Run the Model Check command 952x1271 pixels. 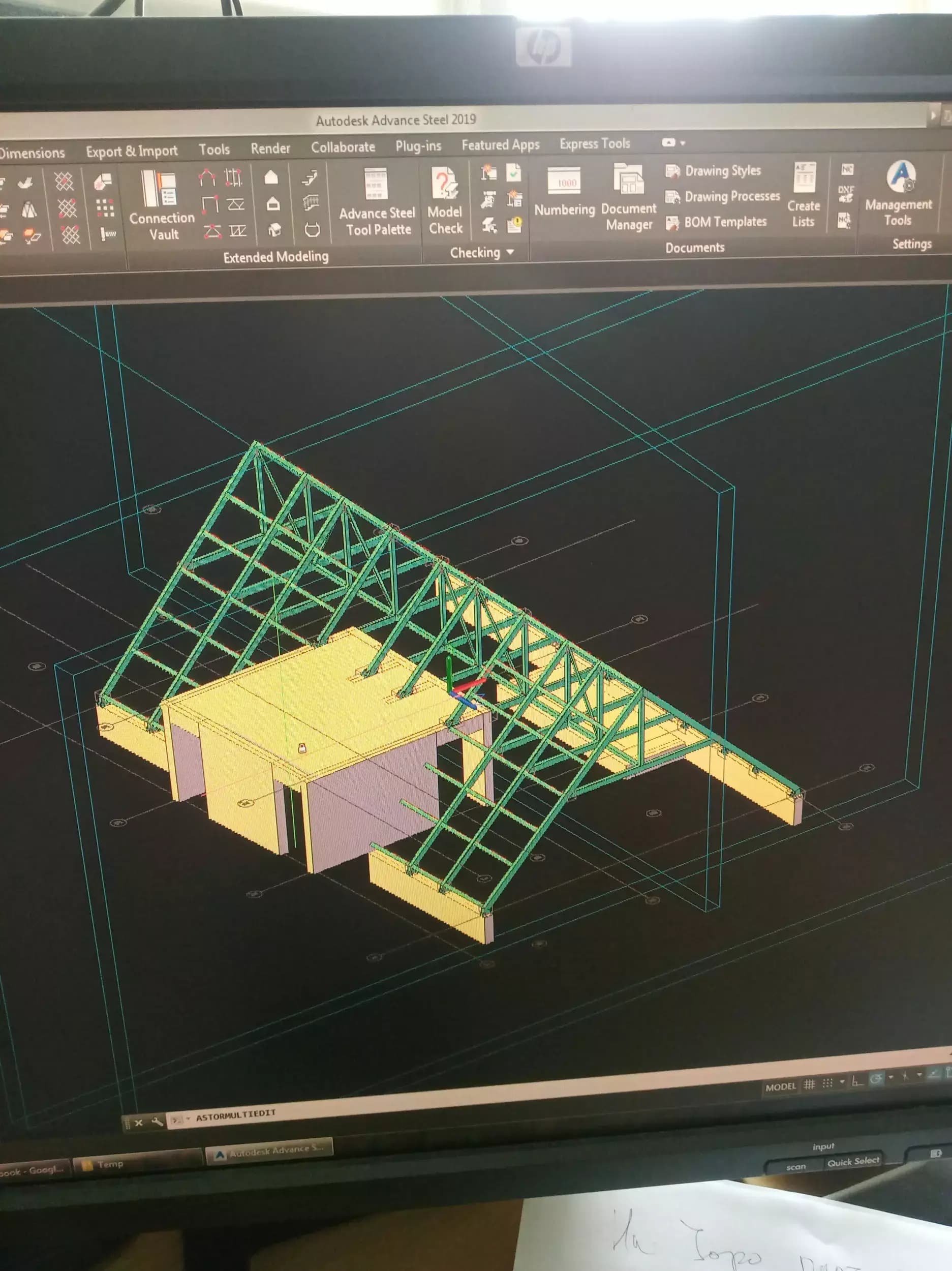pos(445,201)
